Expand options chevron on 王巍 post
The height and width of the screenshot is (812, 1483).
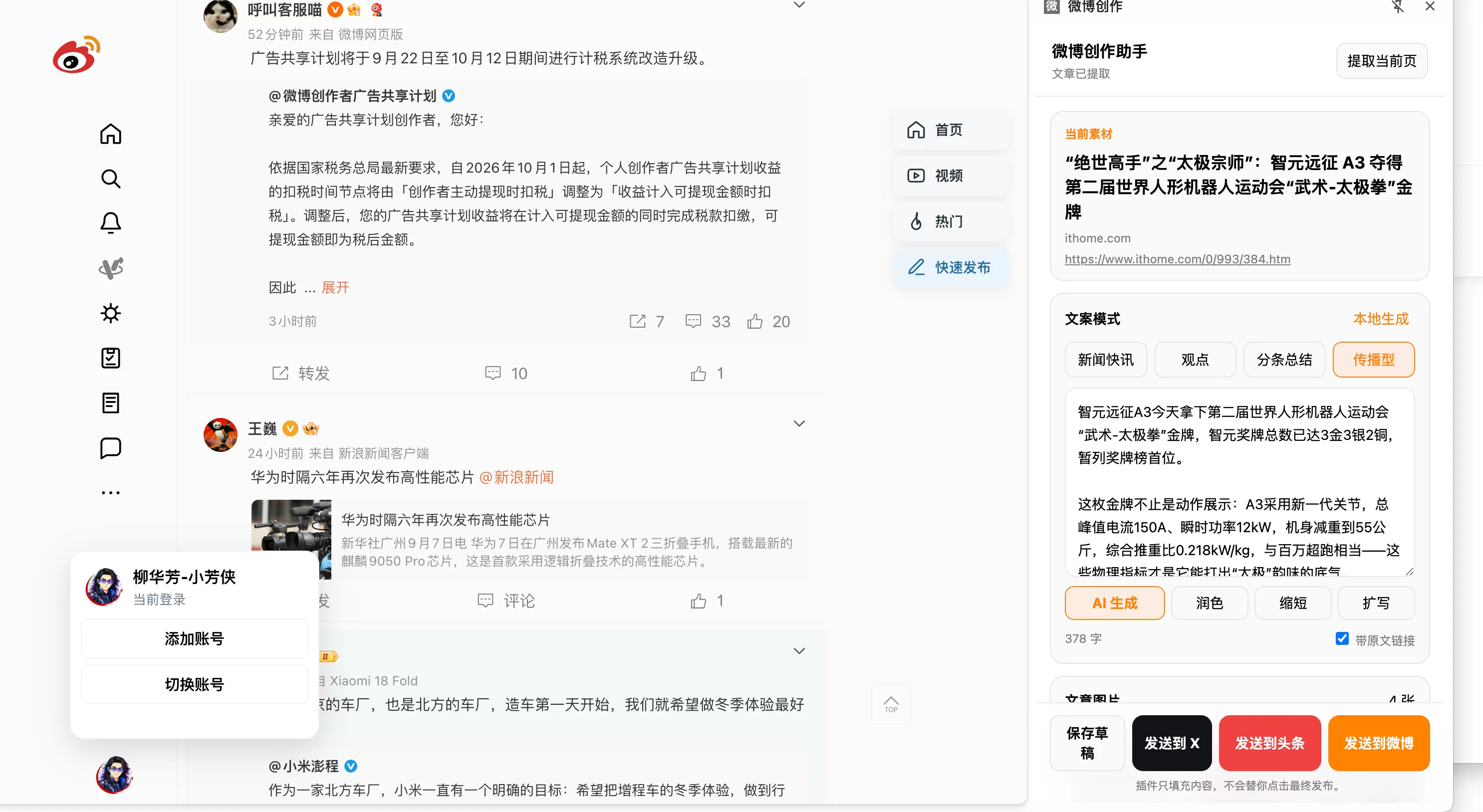[x=799, y=423]
